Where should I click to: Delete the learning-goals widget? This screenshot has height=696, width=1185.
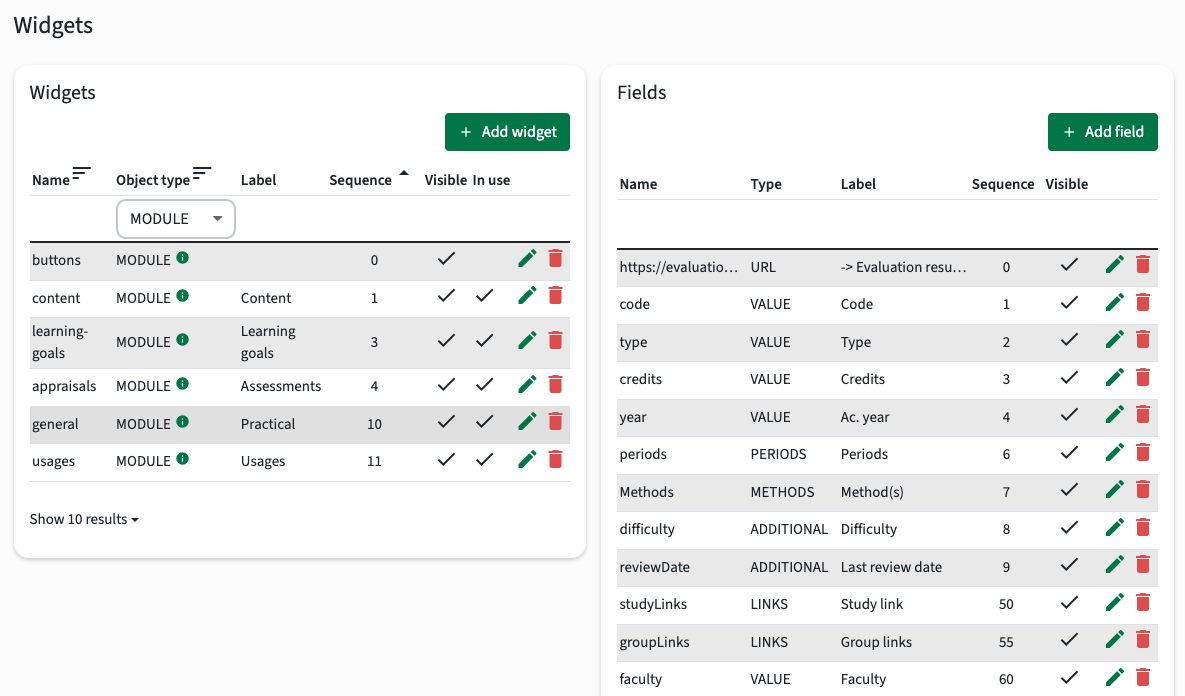[555, 340]
